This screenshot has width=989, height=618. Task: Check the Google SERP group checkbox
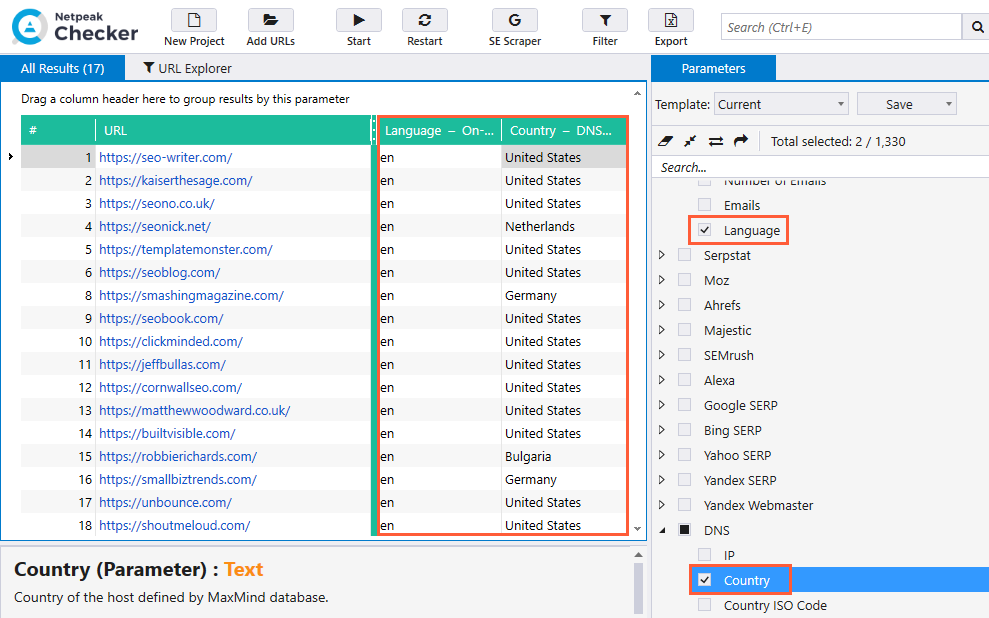point(684,405)
